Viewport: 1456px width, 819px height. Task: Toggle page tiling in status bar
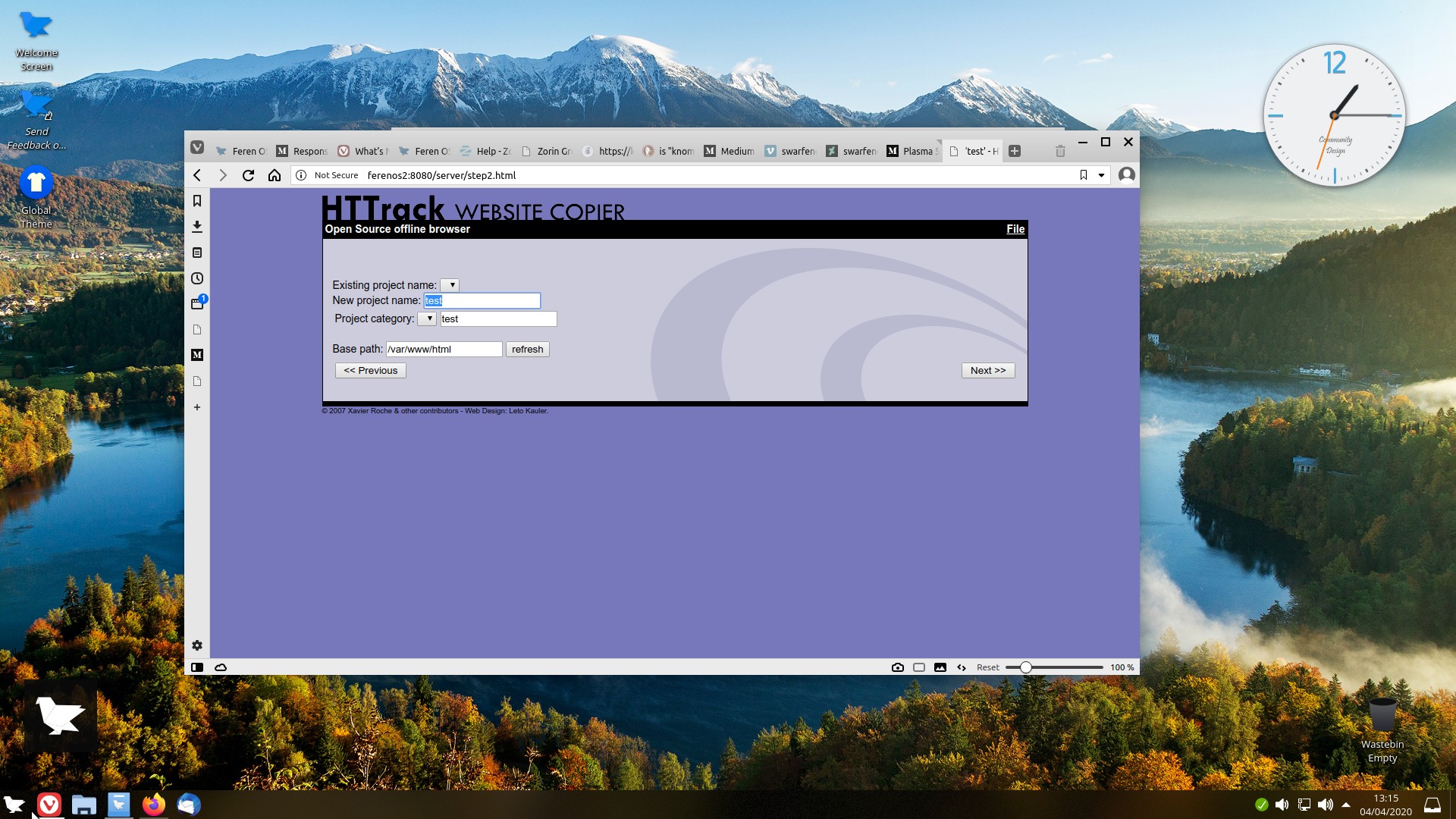coord(919,667)
